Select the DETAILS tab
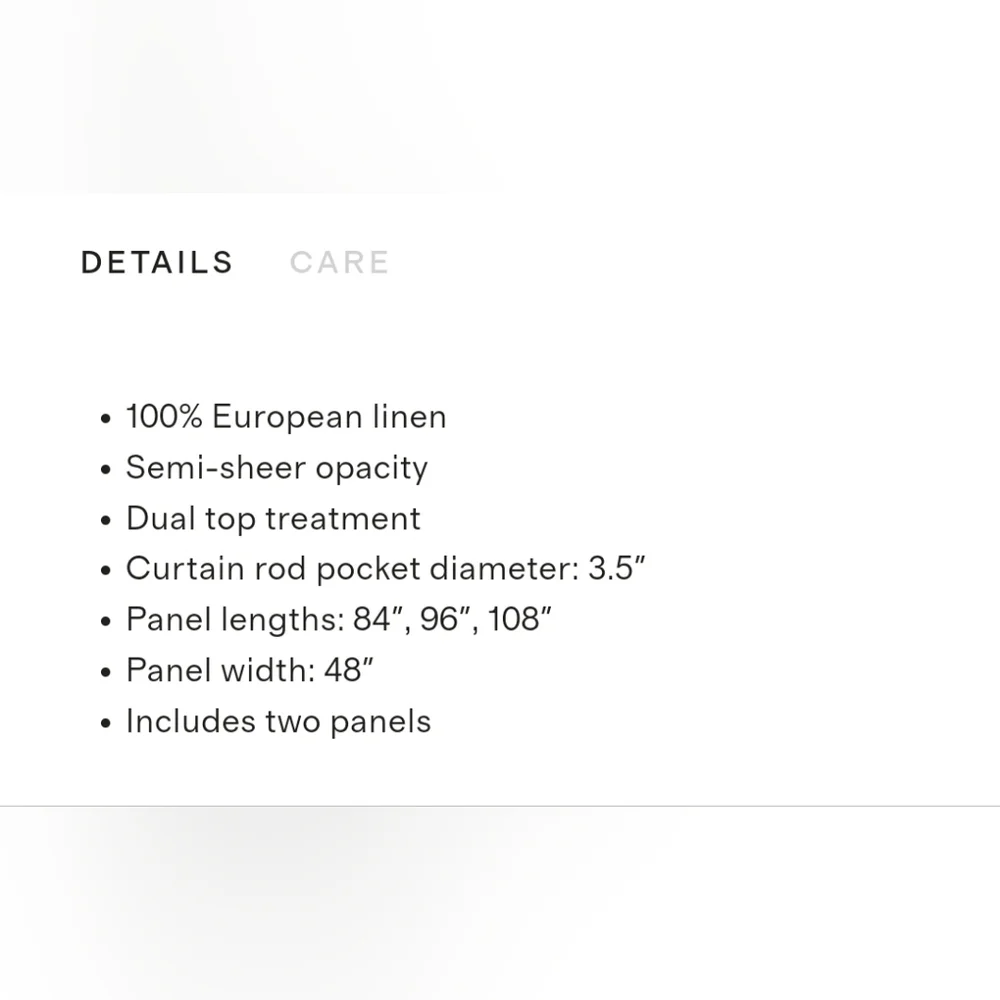The image size is (1000, 1000). (x=157, y=262)
